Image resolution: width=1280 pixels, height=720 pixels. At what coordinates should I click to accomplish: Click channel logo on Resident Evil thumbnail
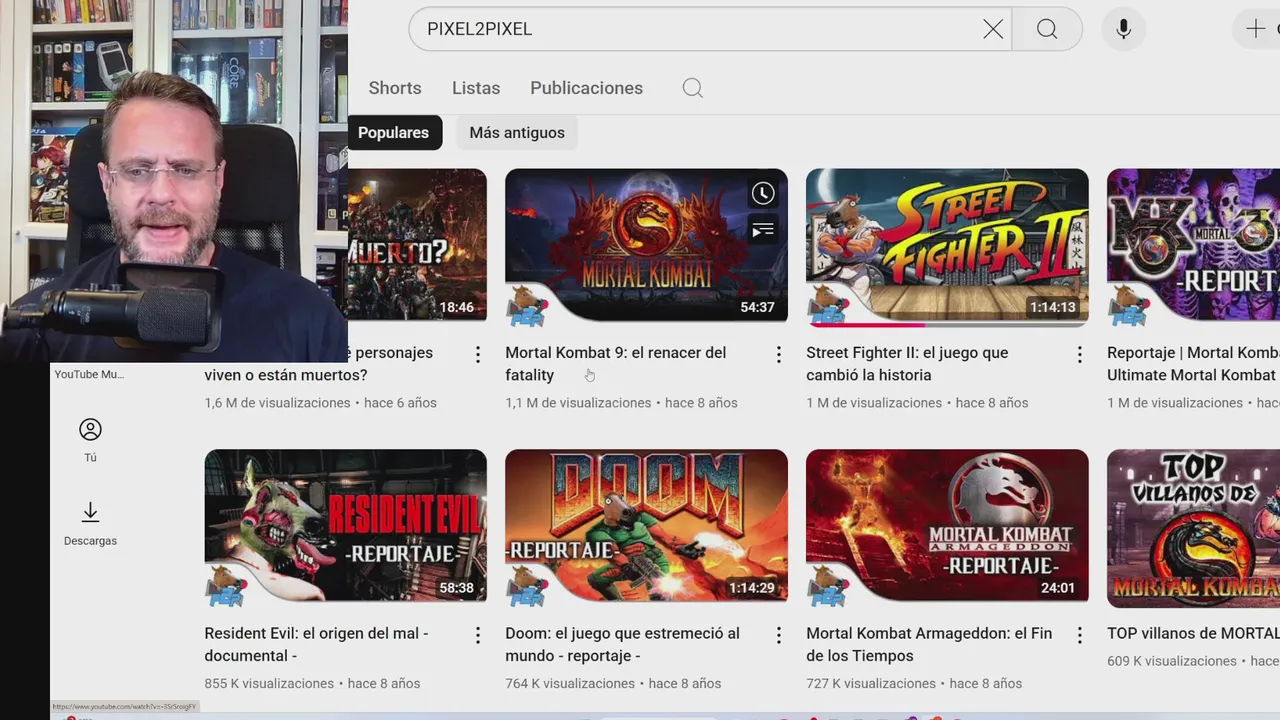click(x=226, y=586)
